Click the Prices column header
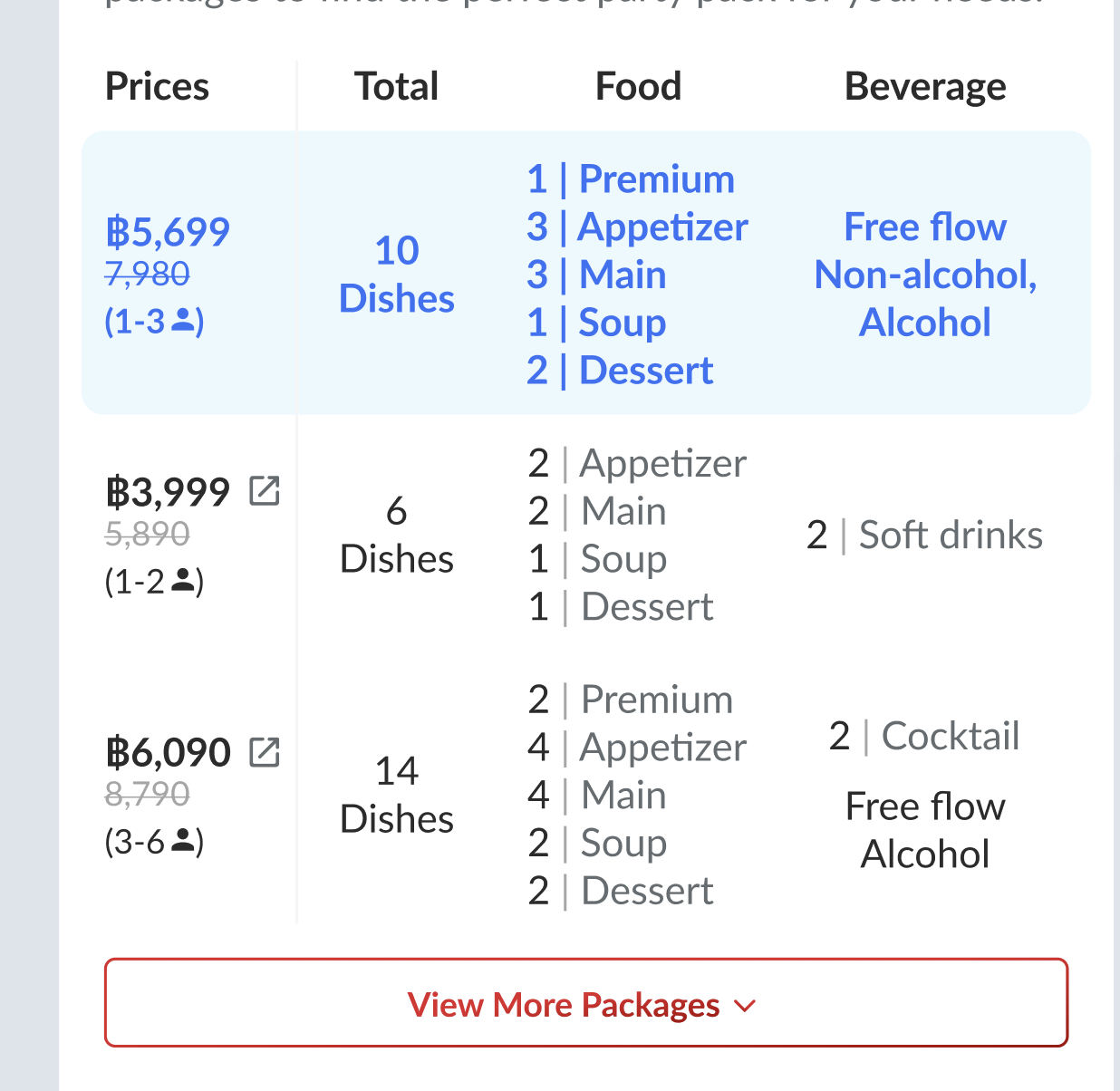This screenshot has width=1120, height=1091. coord(157,87)
